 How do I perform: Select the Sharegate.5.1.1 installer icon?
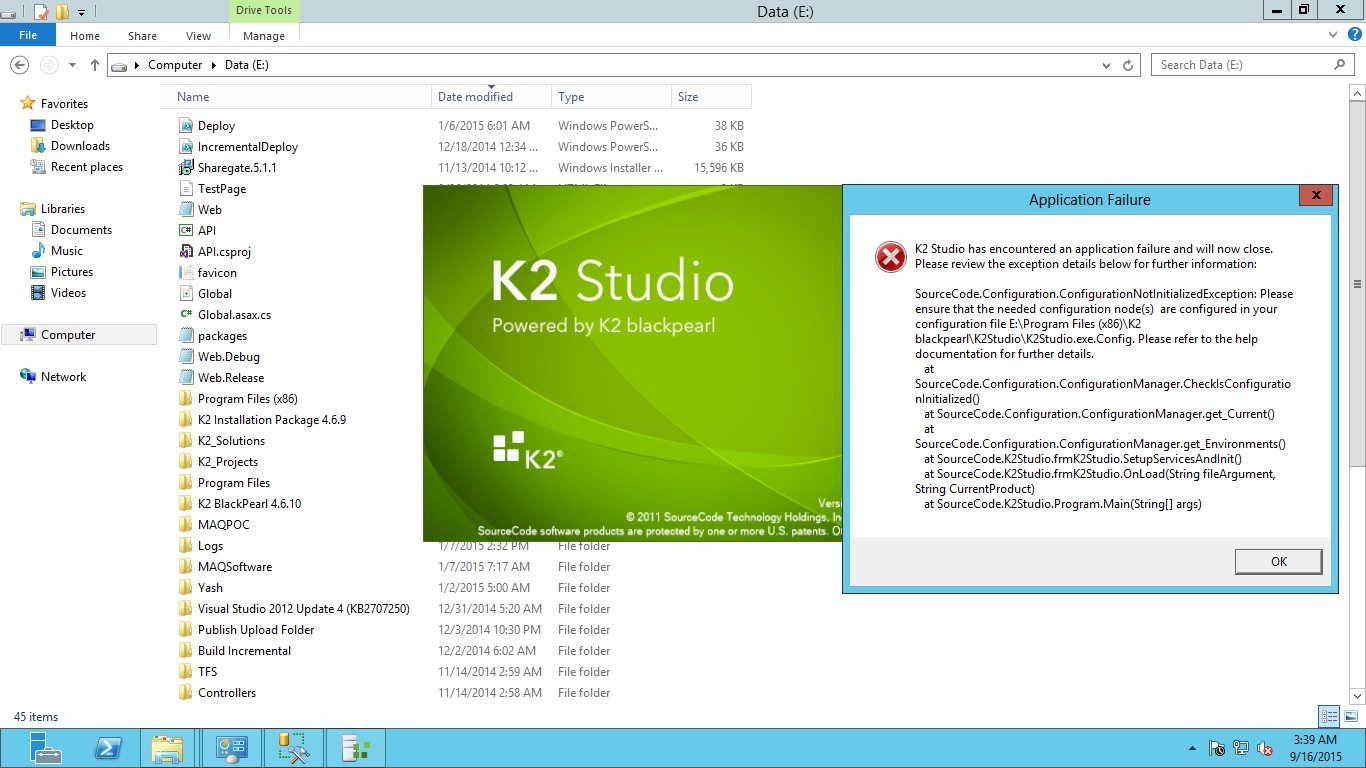tap(185, 168)
